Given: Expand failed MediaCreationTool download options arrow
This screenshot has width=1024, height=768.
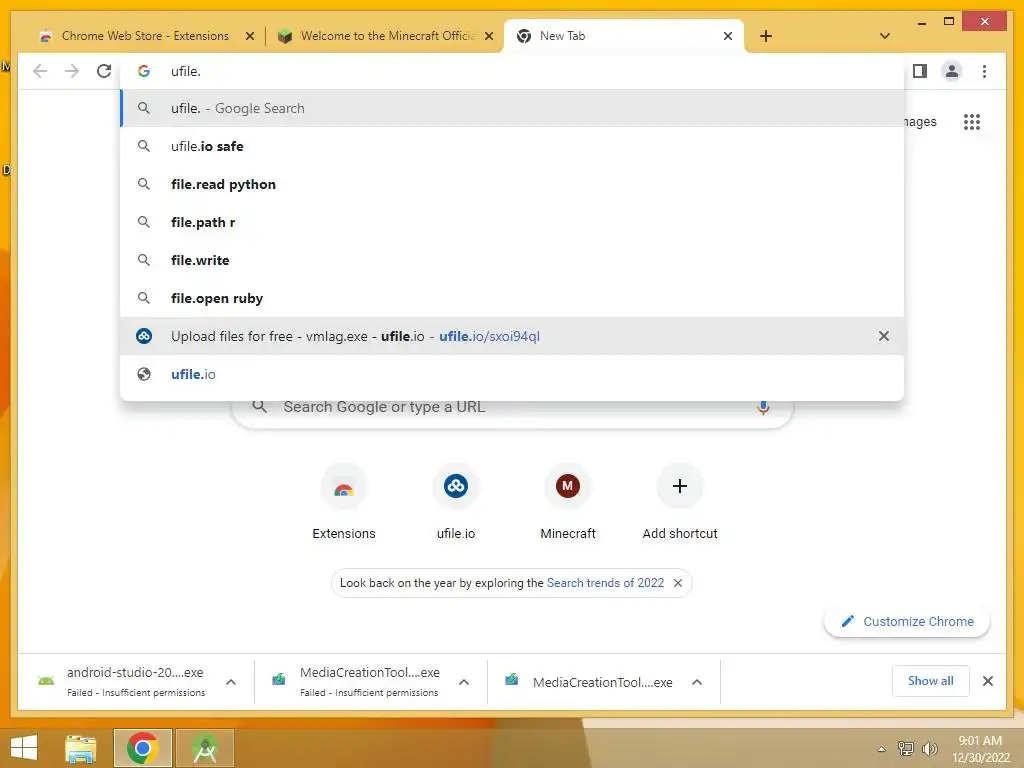Looking at the screenshot, I should coord(464,682).
